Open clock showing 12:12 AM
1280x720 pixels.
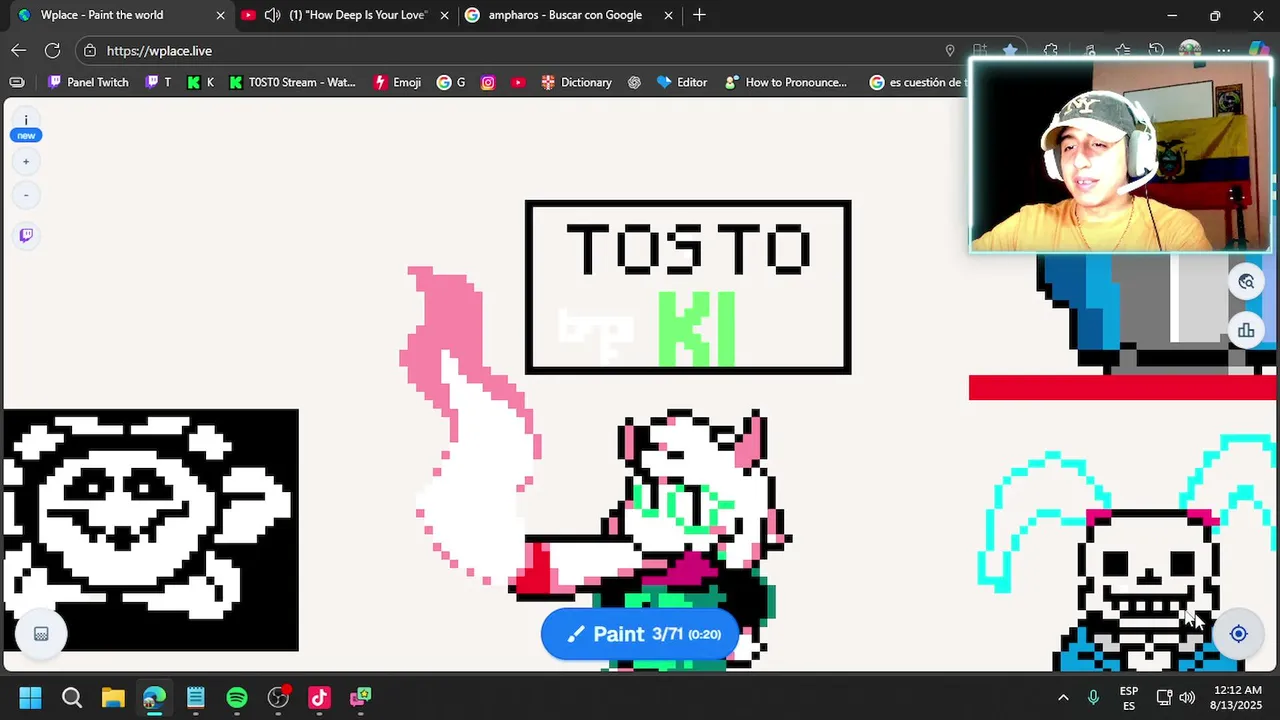[1237, 698]
